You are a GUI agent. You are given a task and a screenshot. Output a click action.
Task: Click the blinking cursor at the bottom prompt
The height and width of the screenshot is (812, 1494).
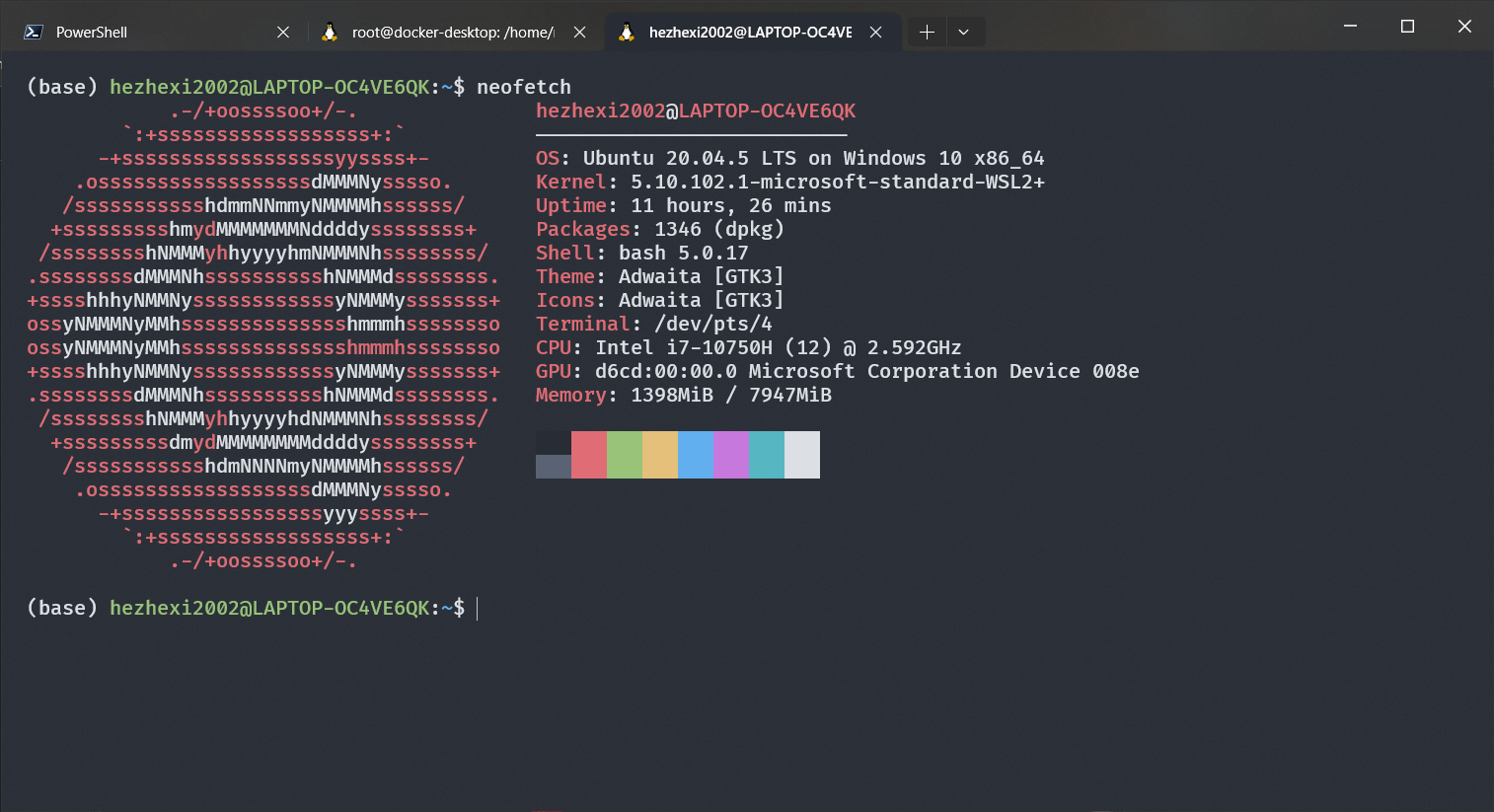[x=477, y=609]
